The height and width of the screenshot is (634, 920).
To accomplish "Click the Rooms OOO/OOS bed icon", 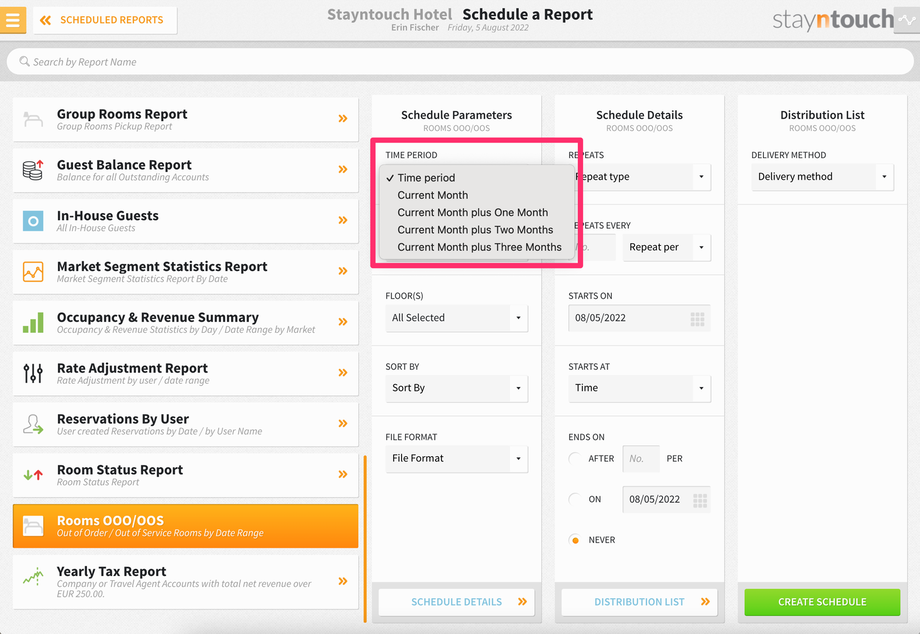I will tap(33, 525).
